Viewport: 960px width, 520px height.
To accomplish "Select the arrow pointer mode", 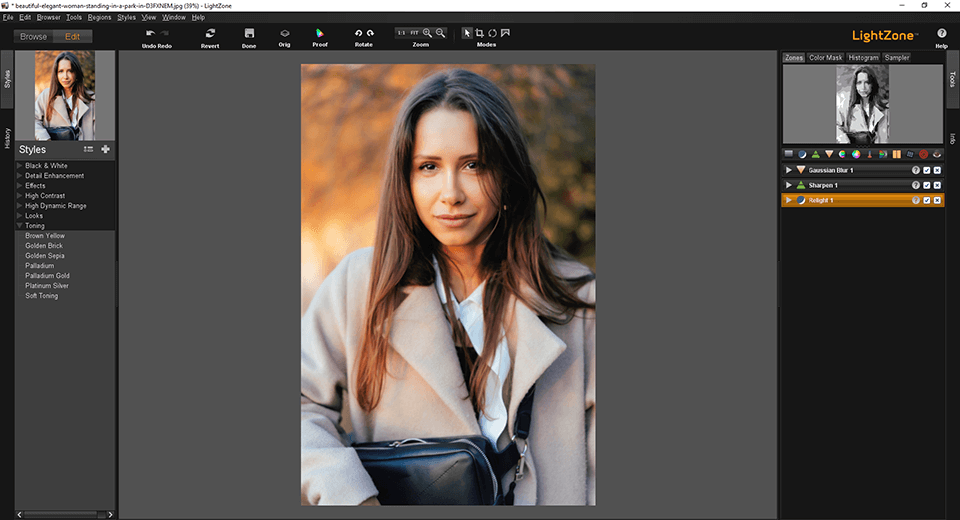I will click(x=467, y=33).
